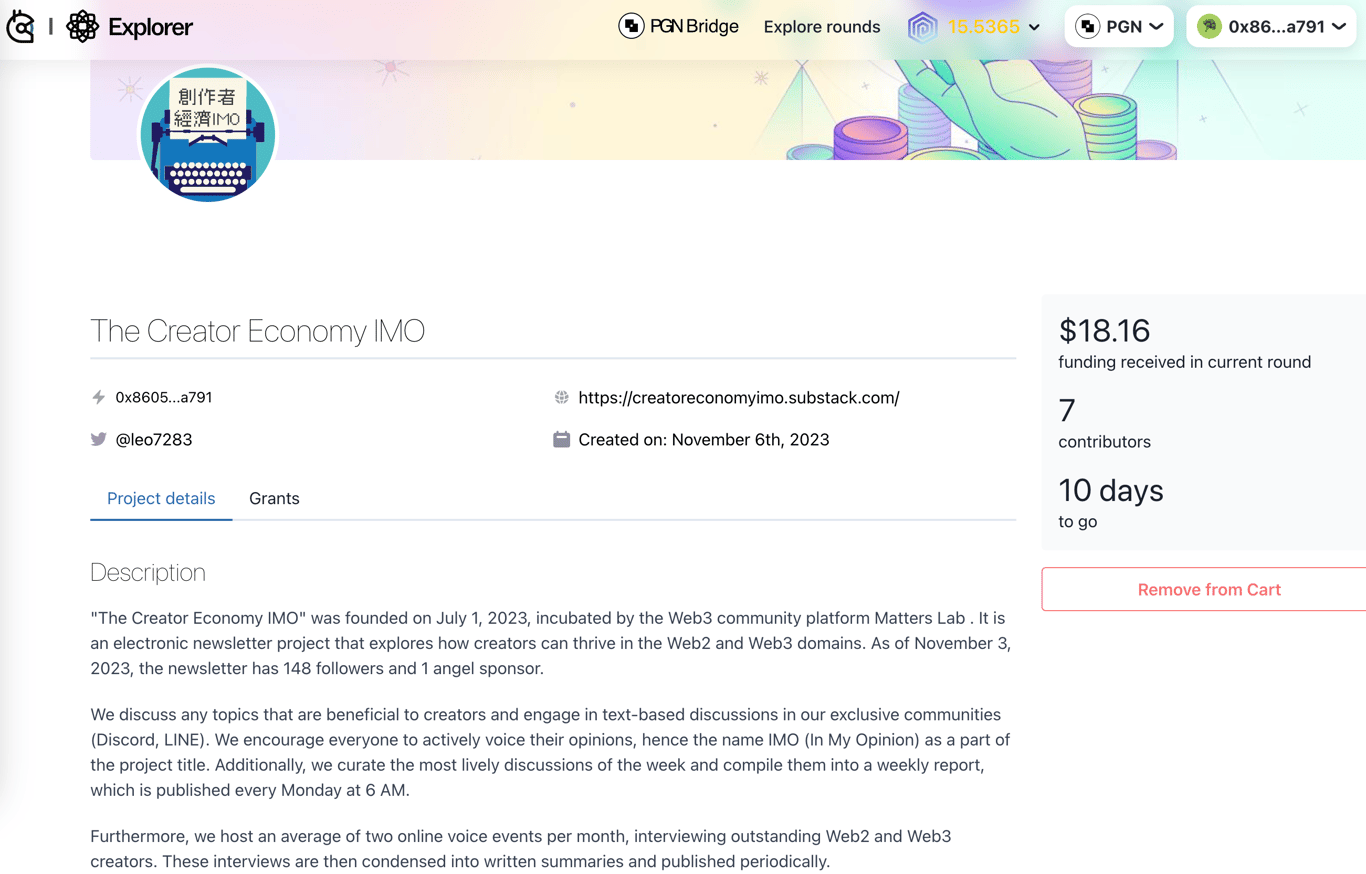Click the green wallet avatar icon
Screen dimensions: 1366x874
1210,27
